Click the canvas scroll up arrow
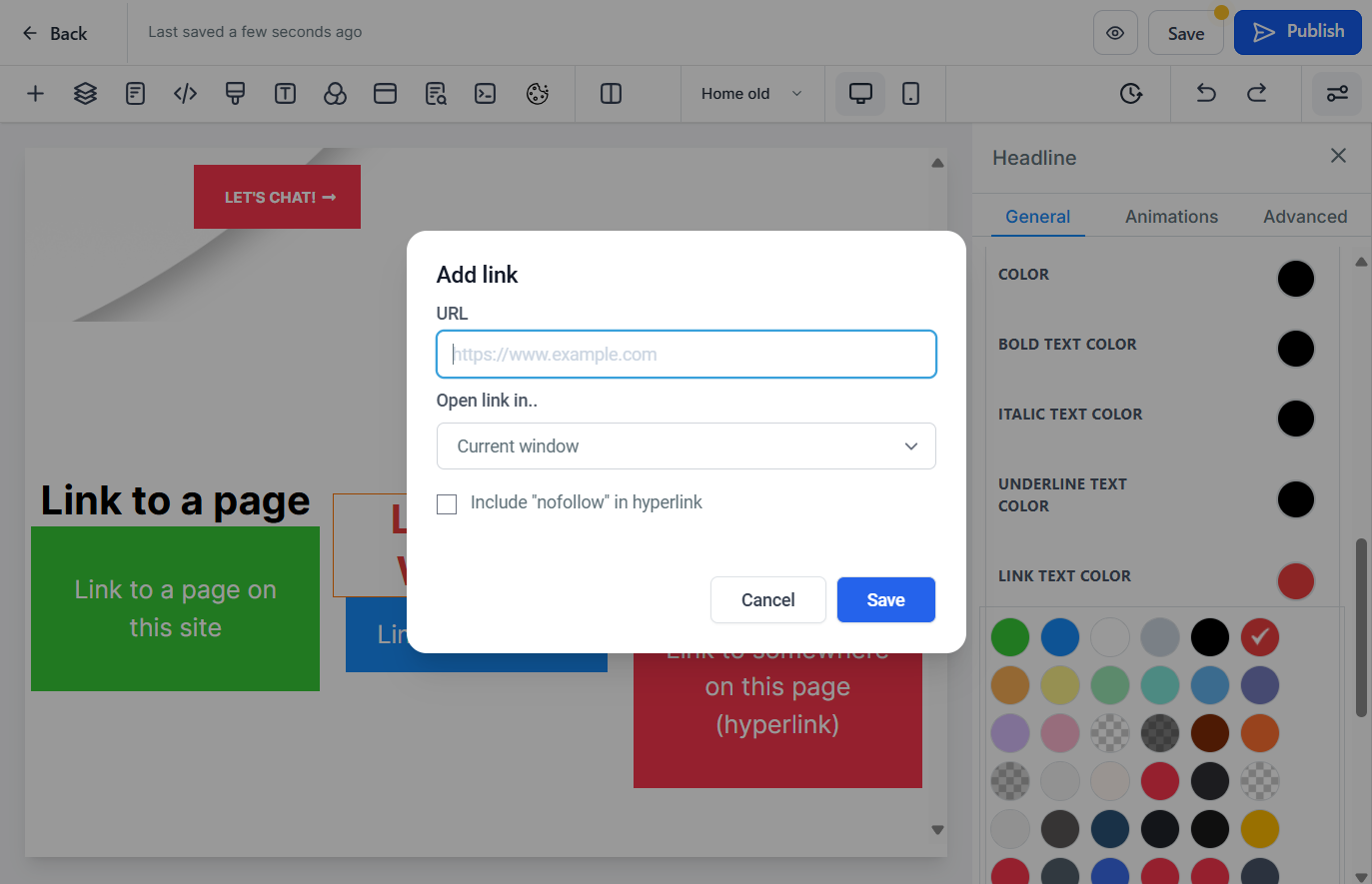Image resolution: width=1372 pixels, height=884 pixels. tap(937, 162)
